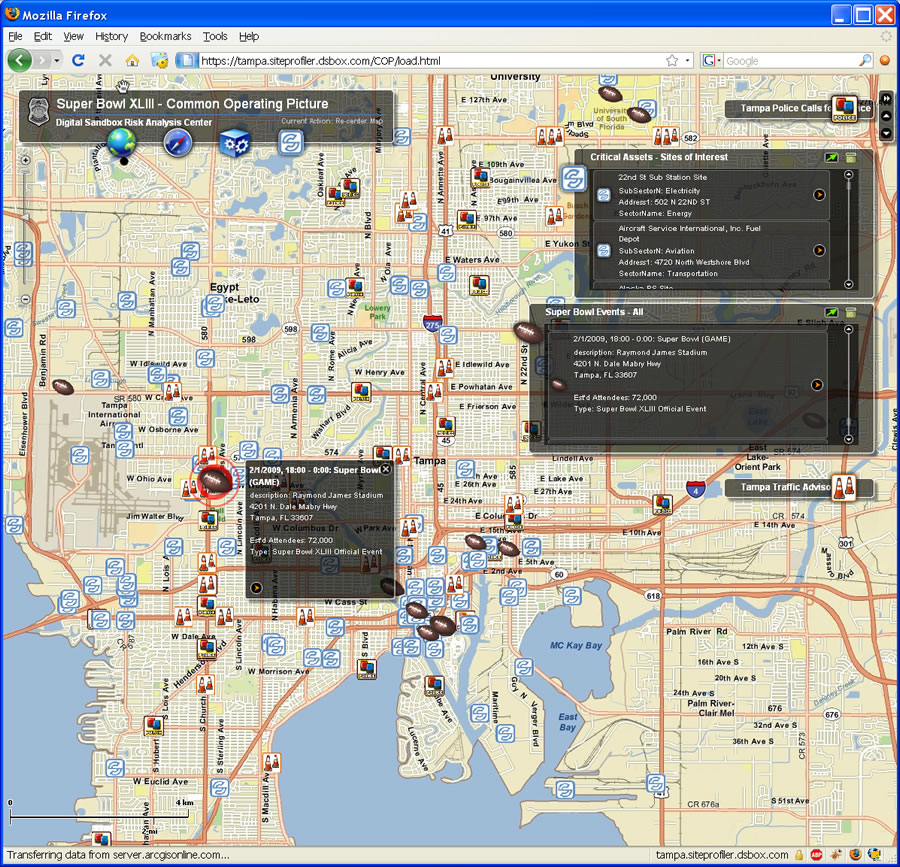Click the green arrow icon in Critical Assets panel
The width and height of the screenshot is (900, 867).
coord(831,157)
